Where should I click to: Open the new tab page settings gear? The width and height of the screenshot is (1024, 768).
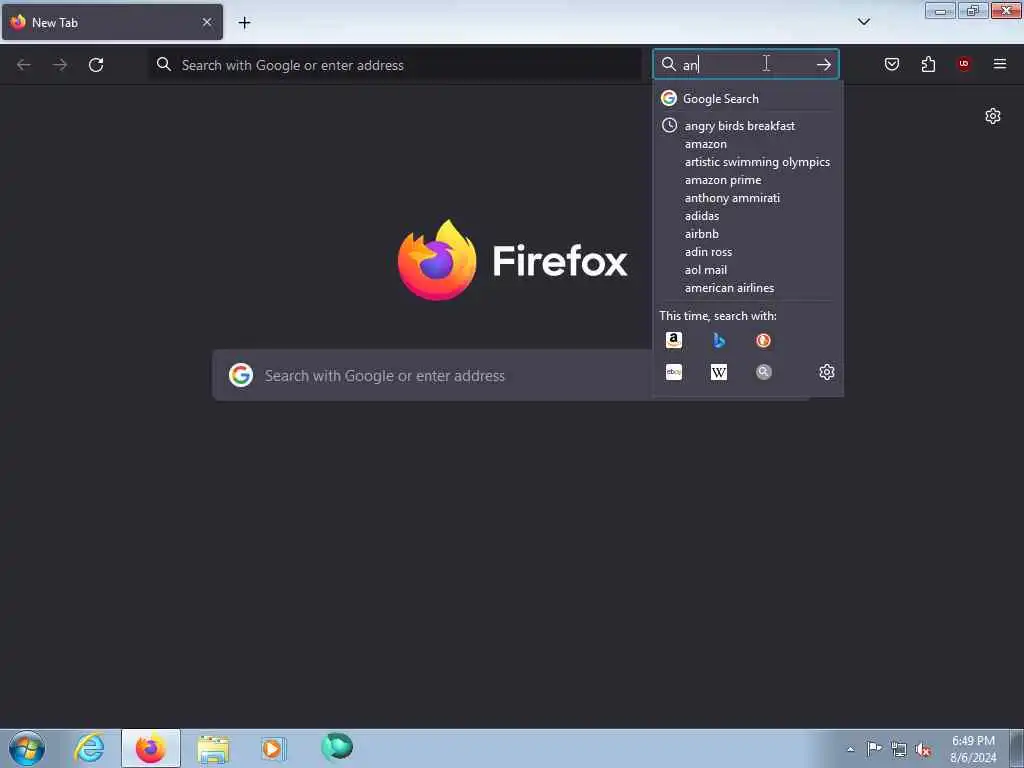pos(993,116)
